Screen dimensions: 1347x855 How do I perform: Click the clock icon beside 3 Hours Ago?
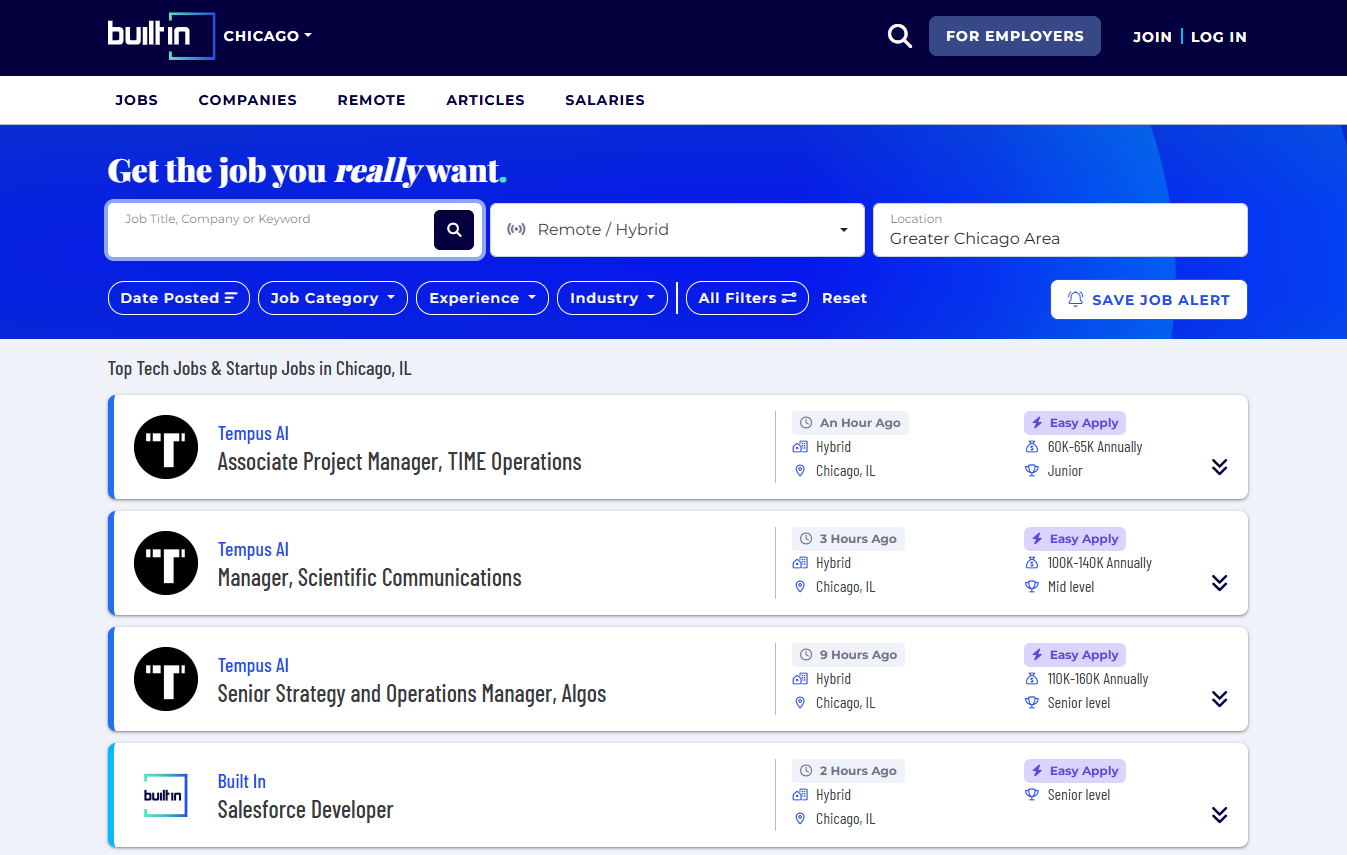tap(806, 539)
